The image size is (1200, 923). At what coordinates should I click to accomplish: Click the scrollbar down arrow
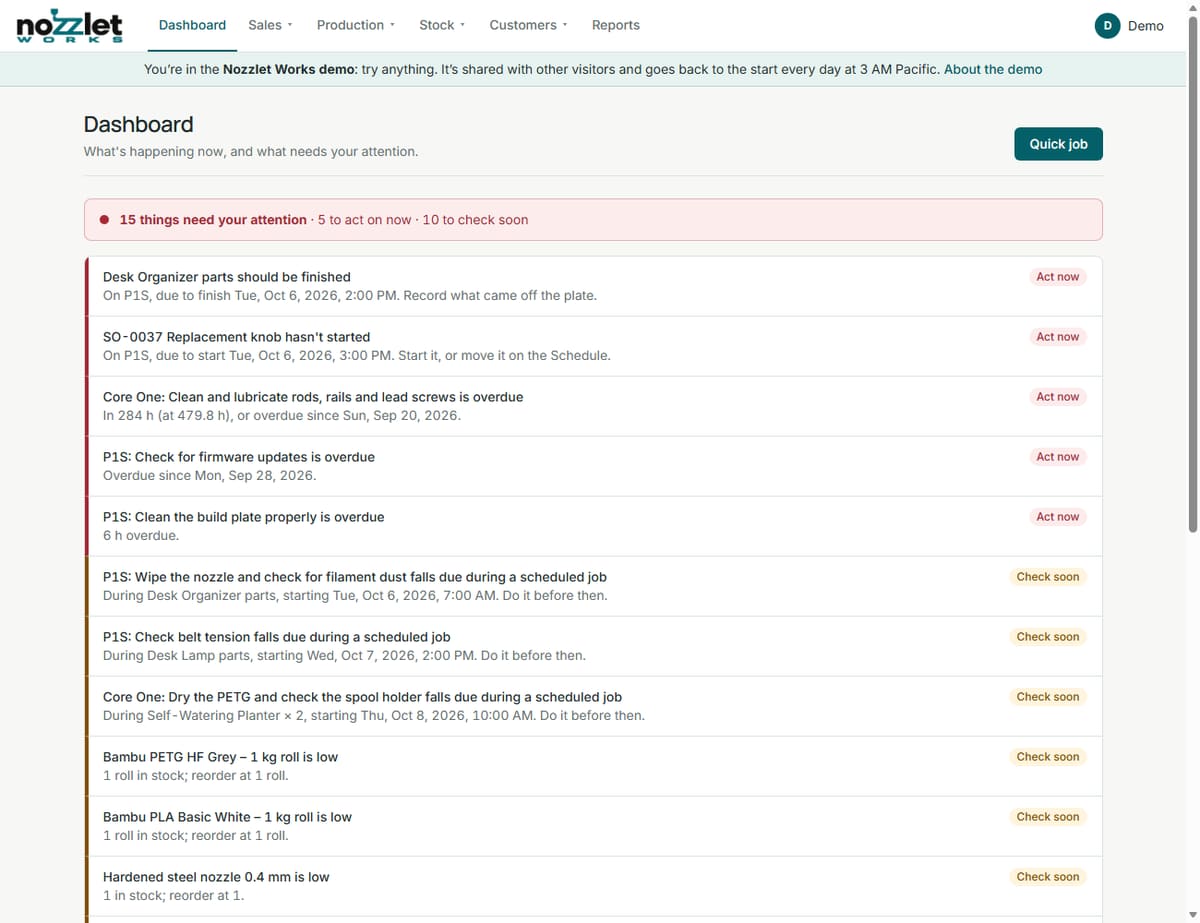(x=1191, y=914)
